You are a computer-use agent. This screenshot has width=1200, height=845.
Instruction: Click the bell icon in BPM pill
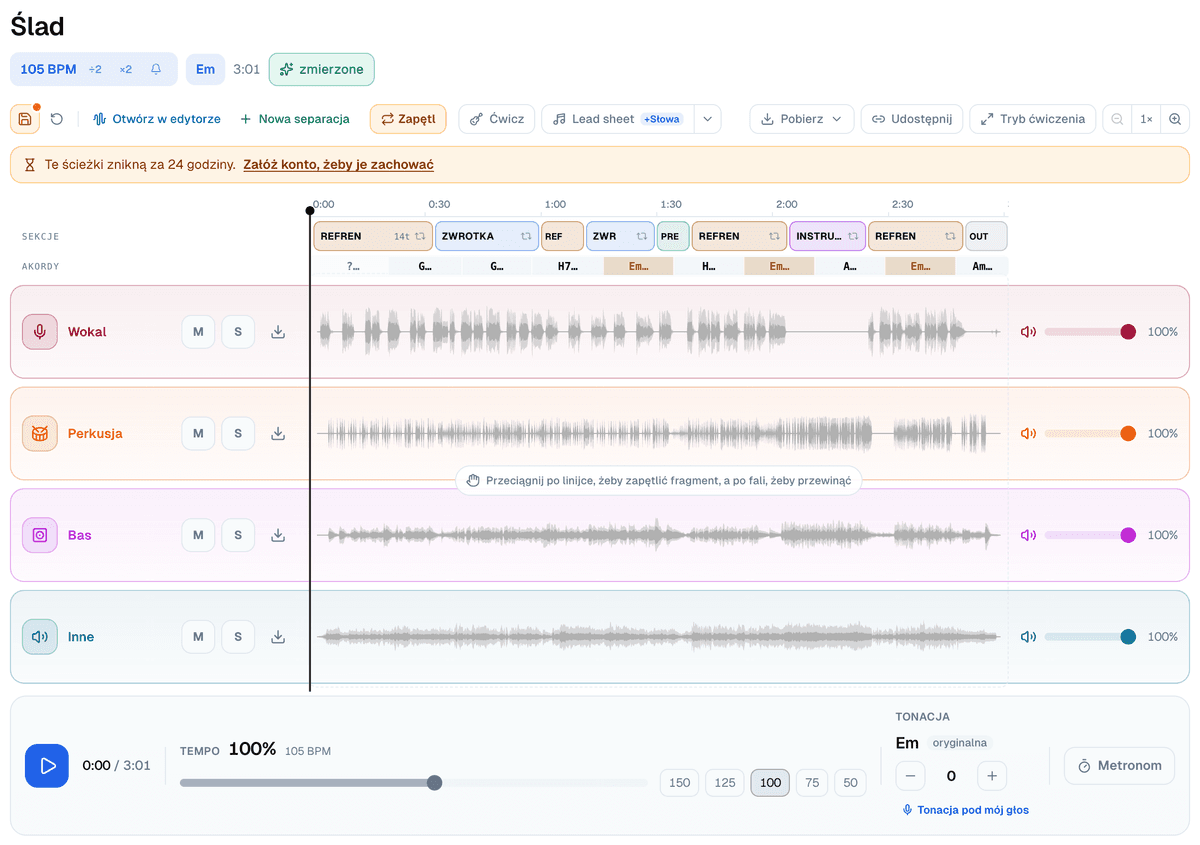coord(156,69)
